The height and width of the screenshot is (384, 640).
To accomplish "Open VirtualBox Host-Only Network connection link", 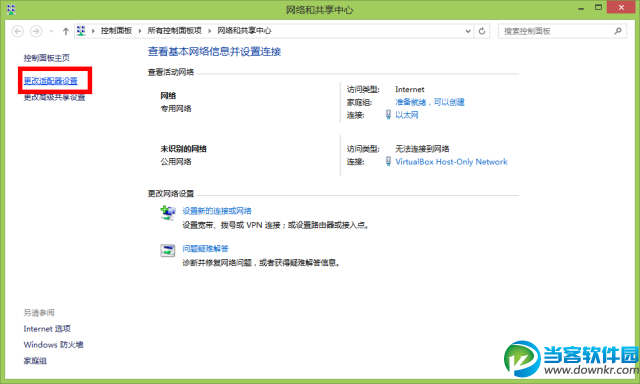I will tap(451, 162).
